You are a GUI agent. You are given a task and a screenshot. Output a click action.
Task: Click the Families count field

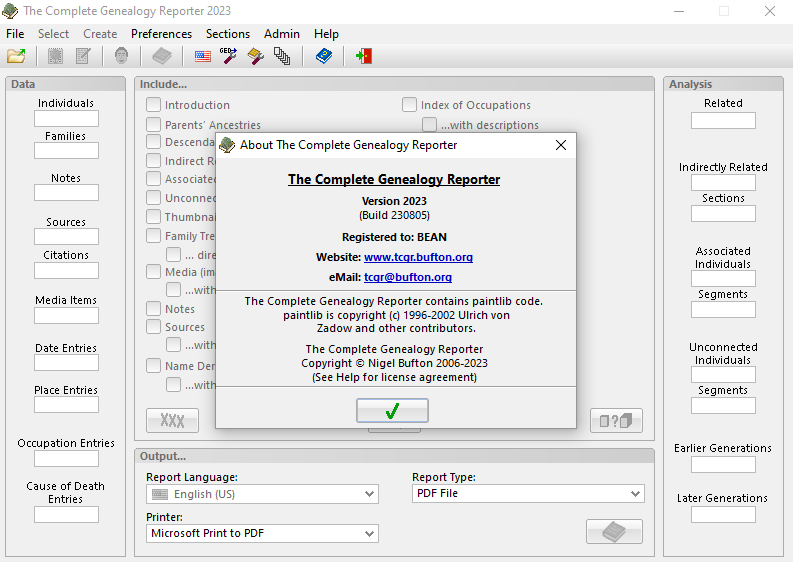66,151
